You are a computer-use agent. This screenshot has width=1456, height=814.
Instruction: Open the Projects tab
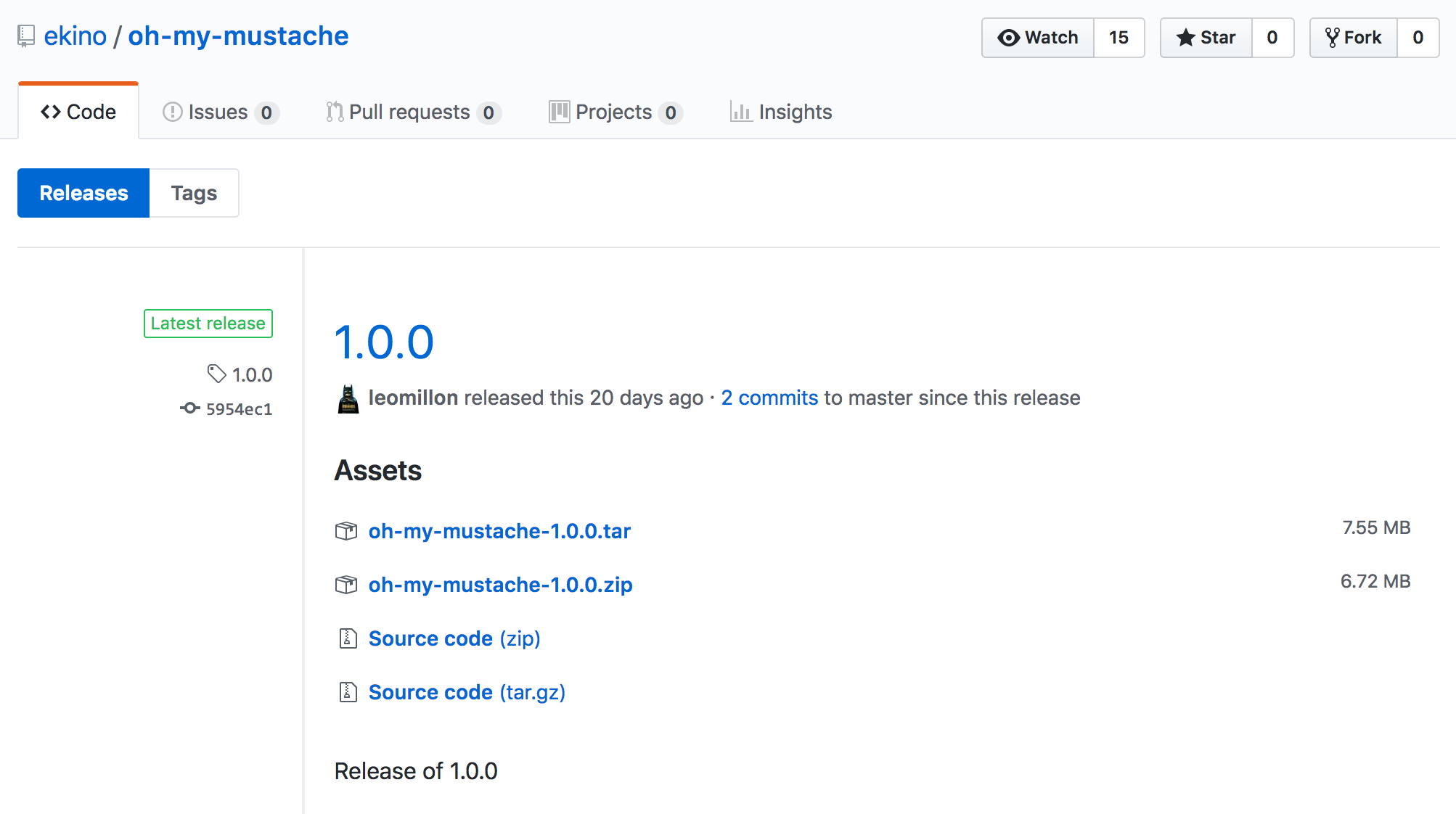(x=614, y=112)
